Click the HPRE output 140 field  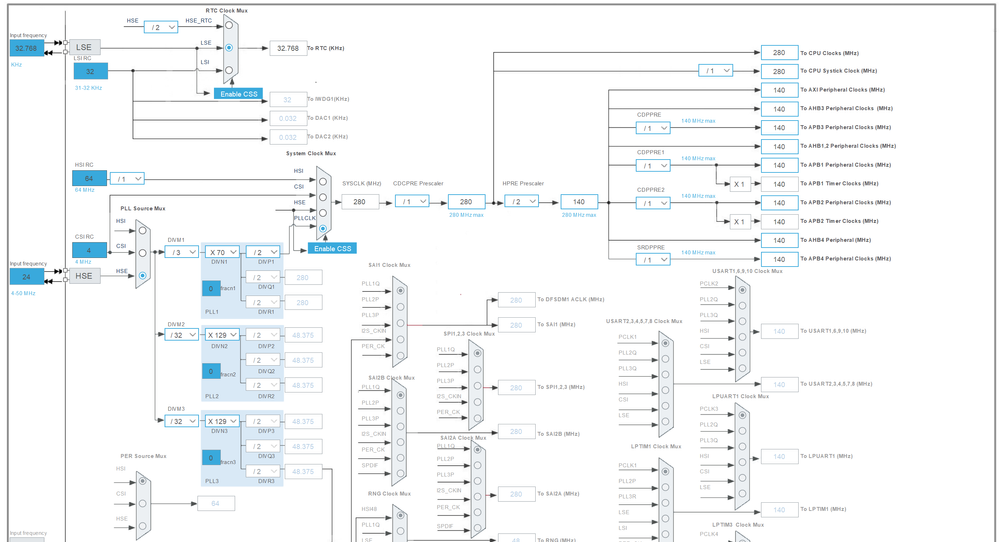pyautogui.click(x=579, y=202)
